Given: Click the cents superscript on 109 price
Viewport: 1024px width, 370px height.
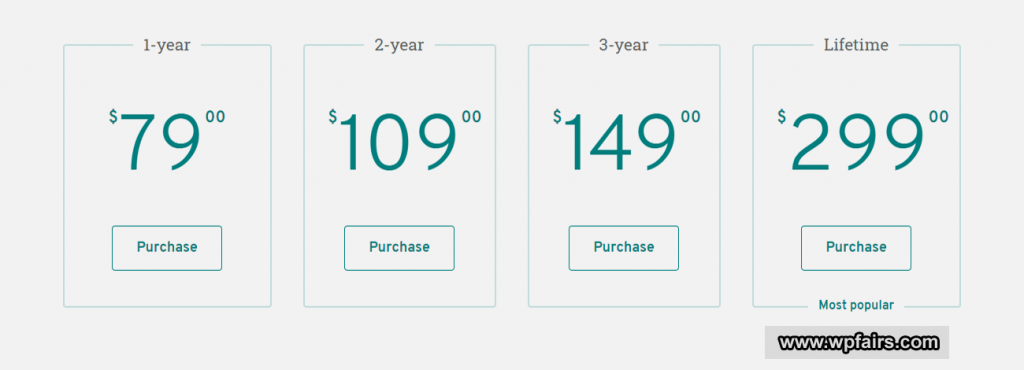Looking at the screenshot, I should click(x=472, y=117).
